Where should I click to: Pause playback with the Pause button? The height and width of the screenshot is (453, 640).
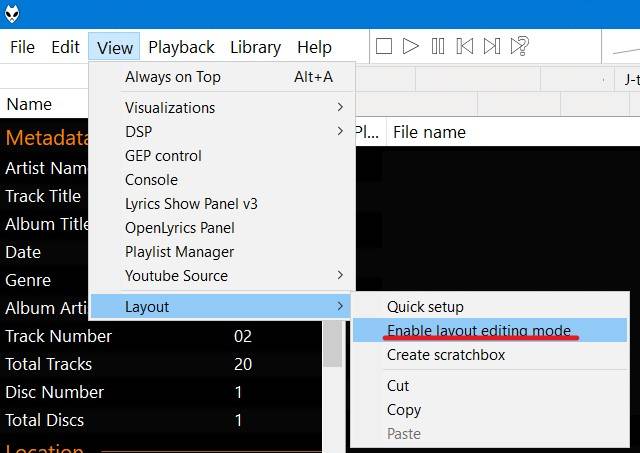pos(438,46)
